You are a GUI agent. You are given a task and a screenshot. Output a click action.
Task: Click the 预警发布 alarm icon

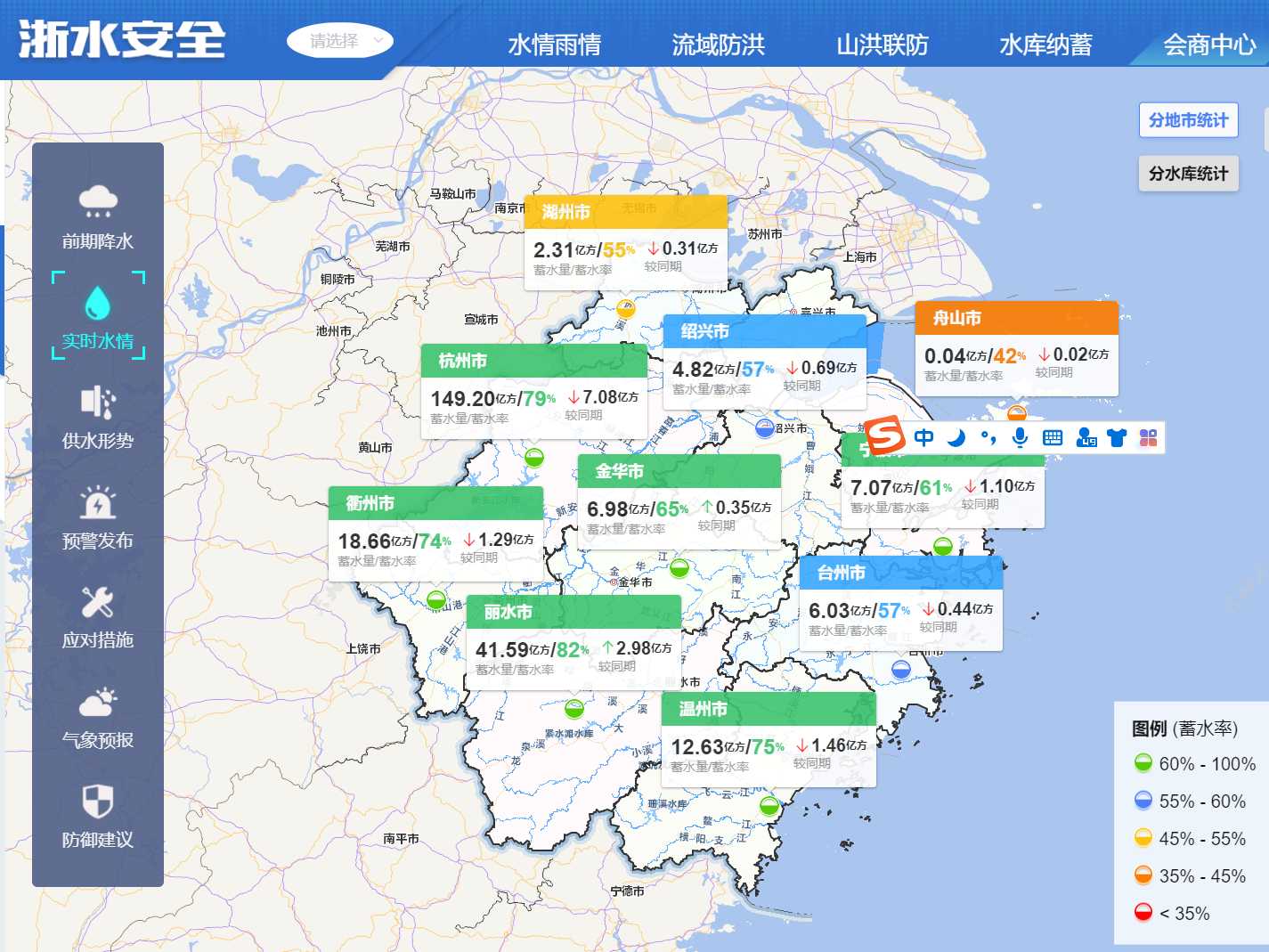pos(98,503)
